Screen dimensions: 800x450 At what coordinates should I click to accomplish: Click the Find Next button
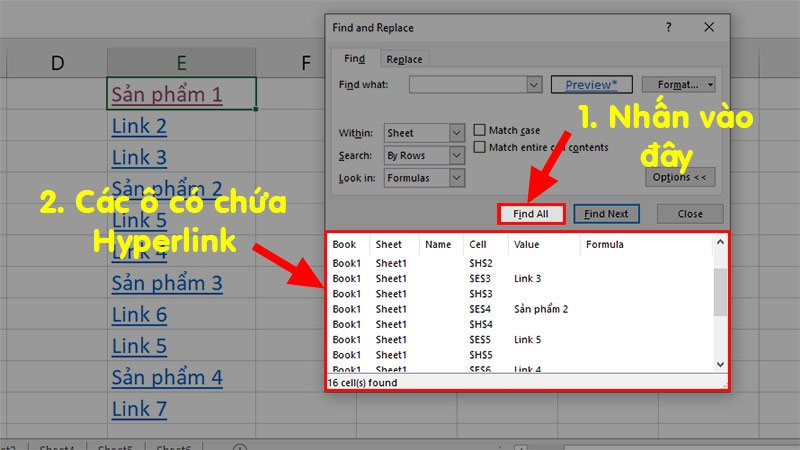606,214
